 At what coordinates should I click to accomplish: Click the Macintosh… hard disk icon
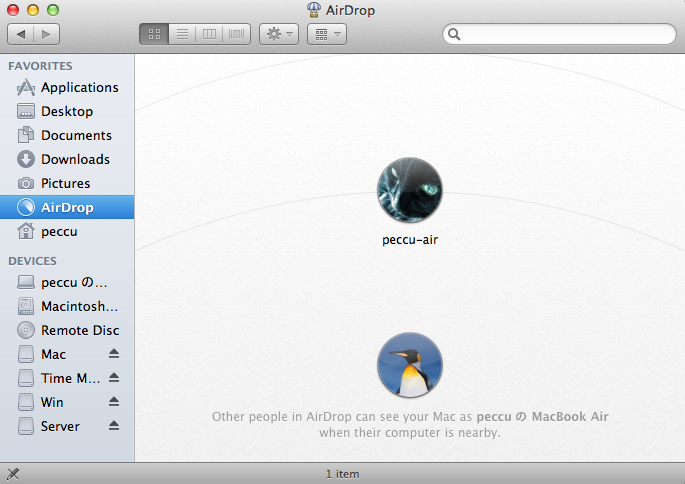tap(26, 306)
